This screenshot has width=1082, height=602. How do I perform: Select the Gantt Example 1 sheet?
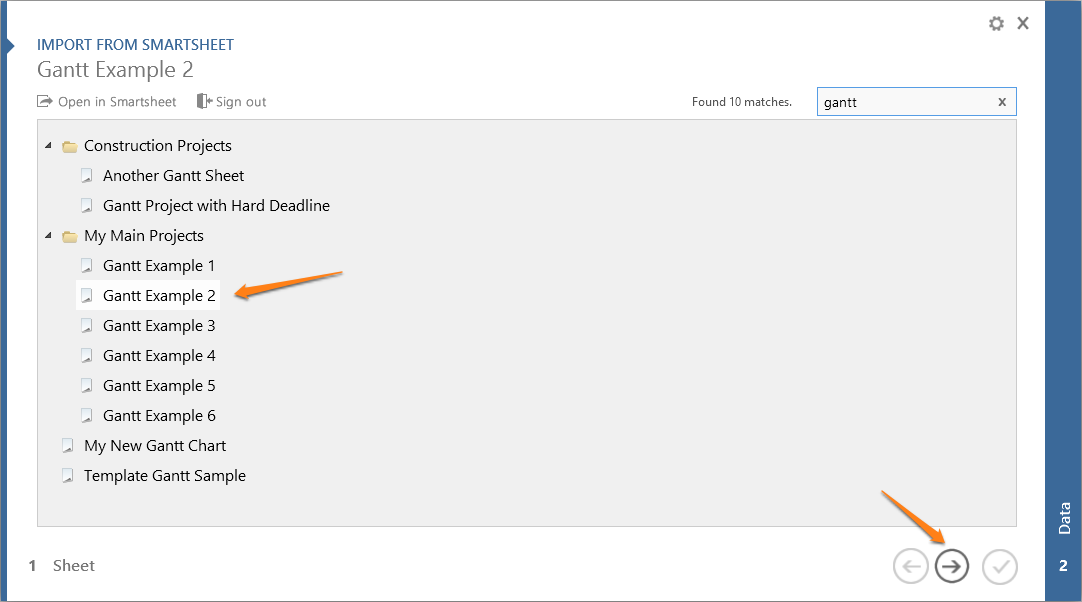[159, 266]
